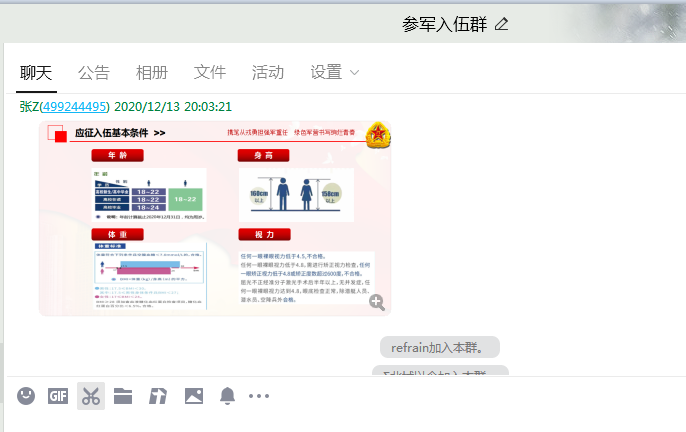This screenshot has height=432, width=686.
Task: Open the 应征入伍基本条件 image
Action: [215, 217]
